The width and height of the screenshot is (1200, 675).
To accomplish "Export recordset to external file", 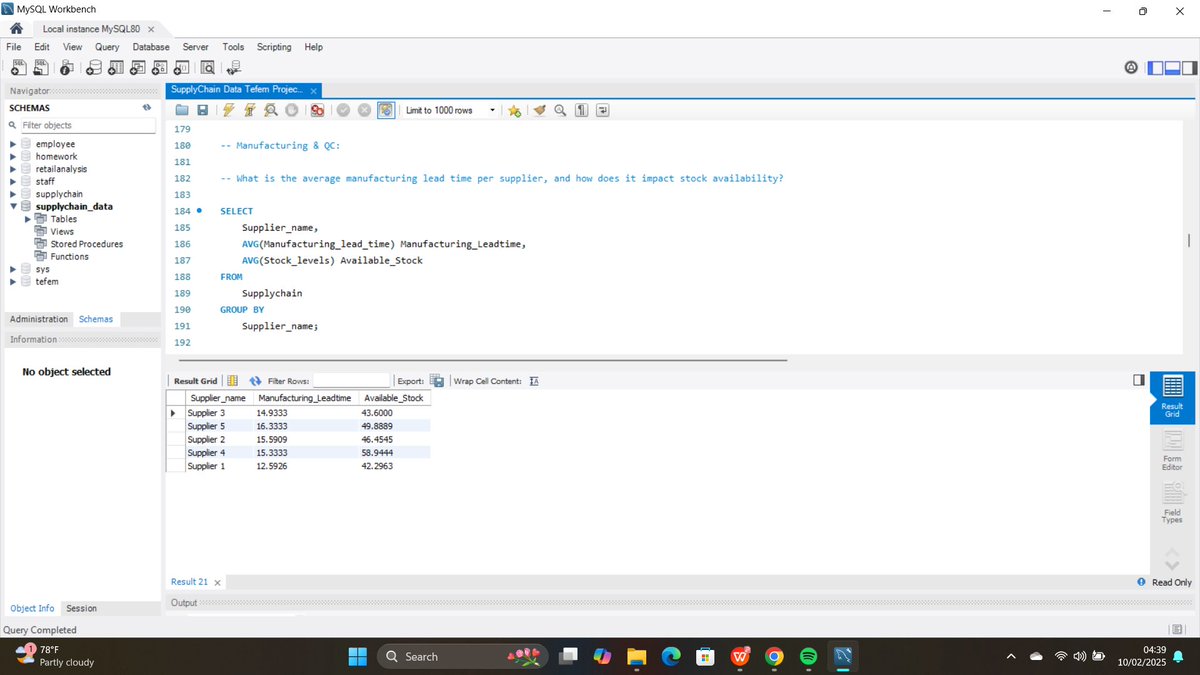I will click(x=437, y=381).
